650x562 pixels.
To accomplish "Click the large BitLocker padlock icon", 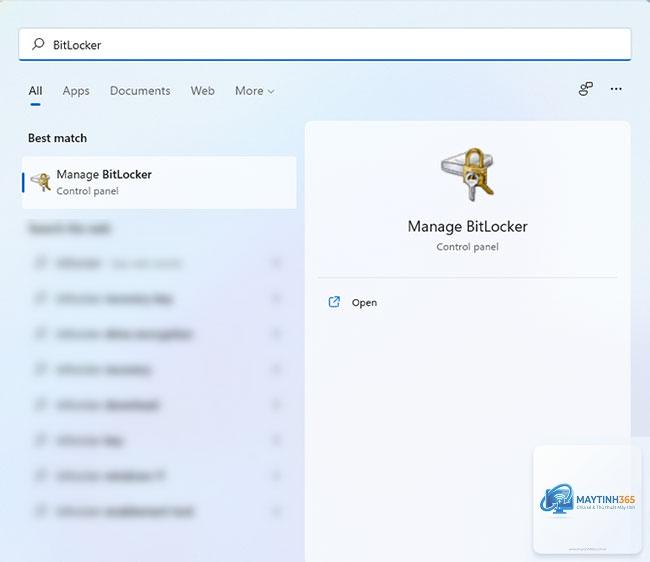I will click(468, 174).
